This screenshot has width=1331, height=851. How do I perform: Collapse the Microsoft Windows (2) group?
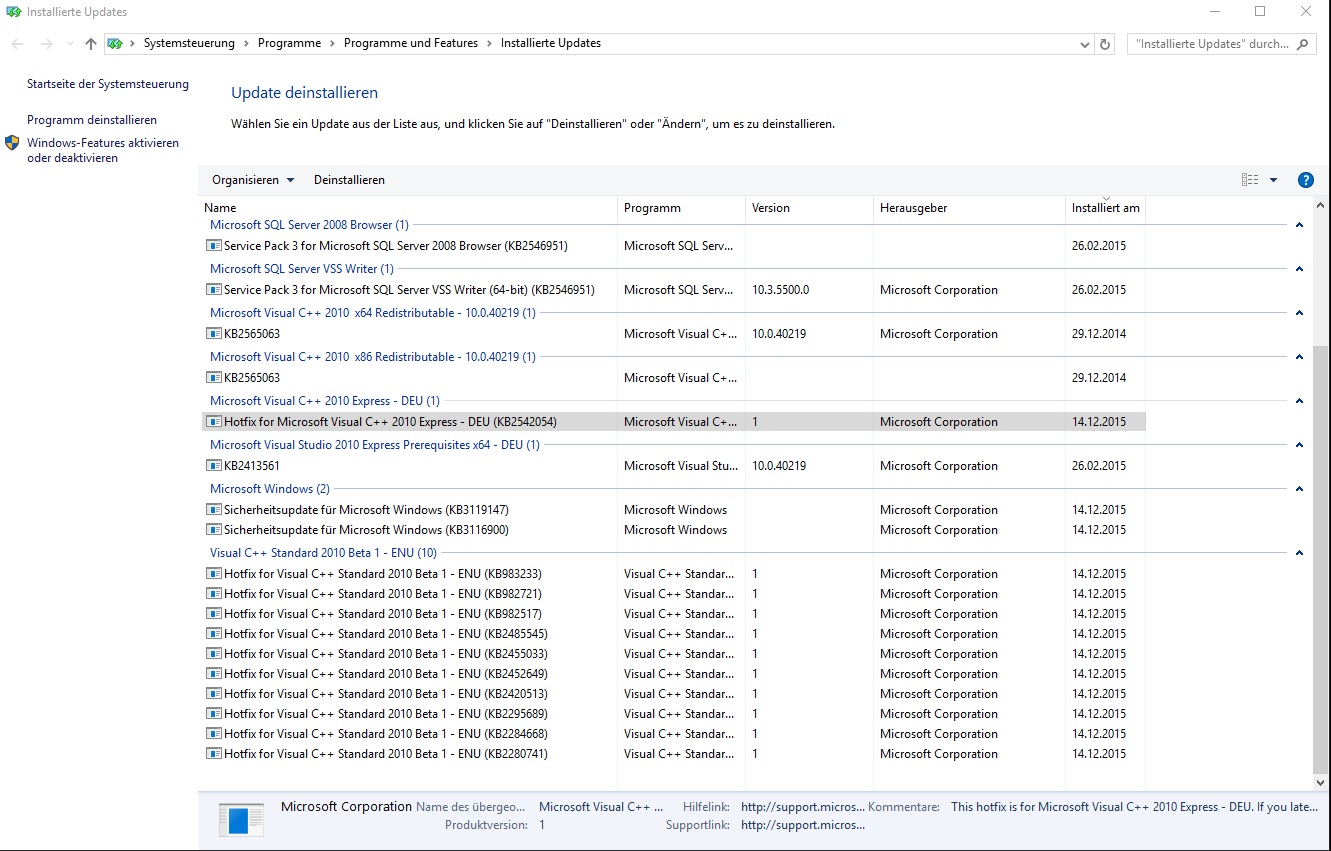coord(1299,489)
